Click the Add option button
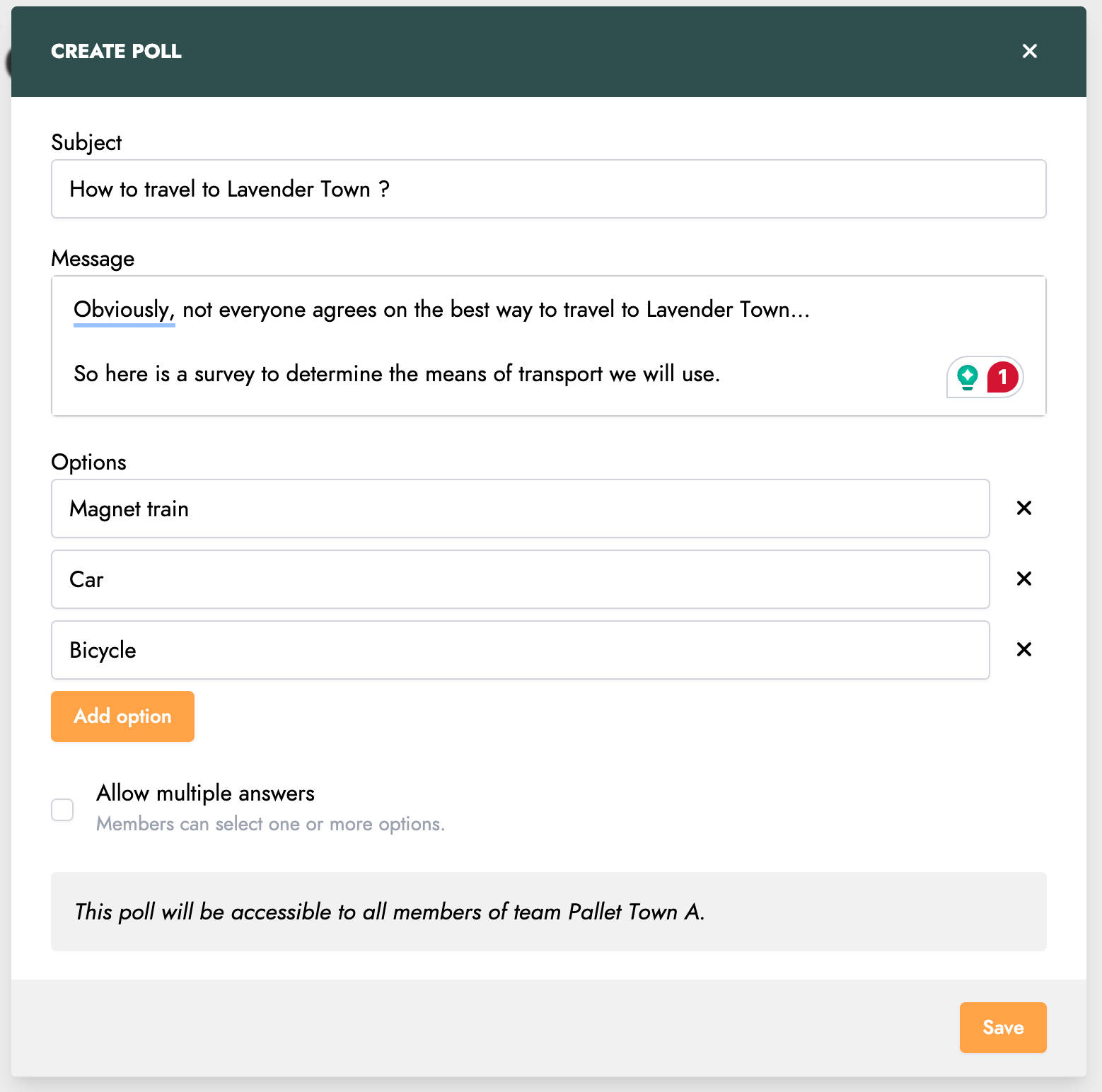The image size is (1102, 1092). [122, 716]
